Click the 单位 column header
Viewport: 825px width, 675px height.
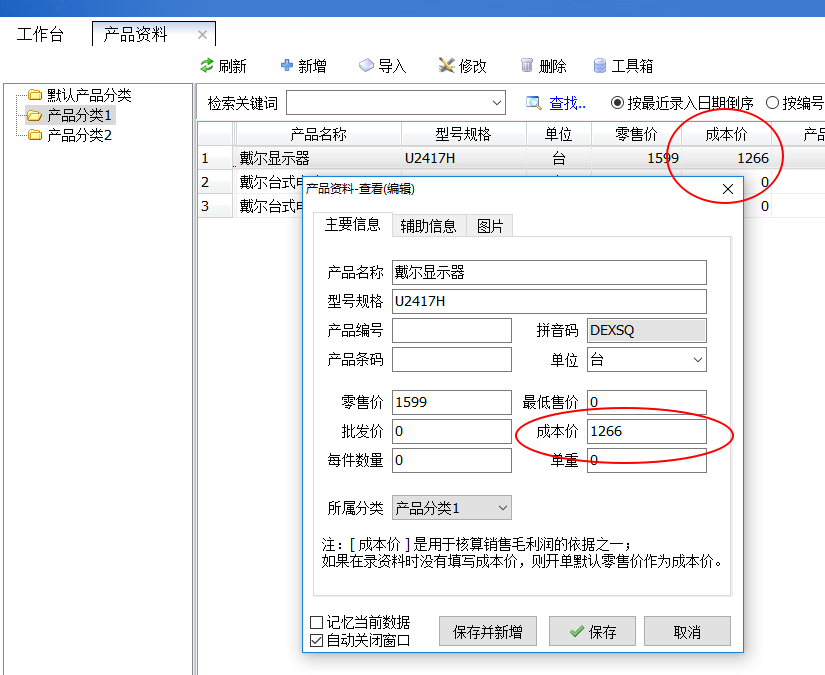559,134
